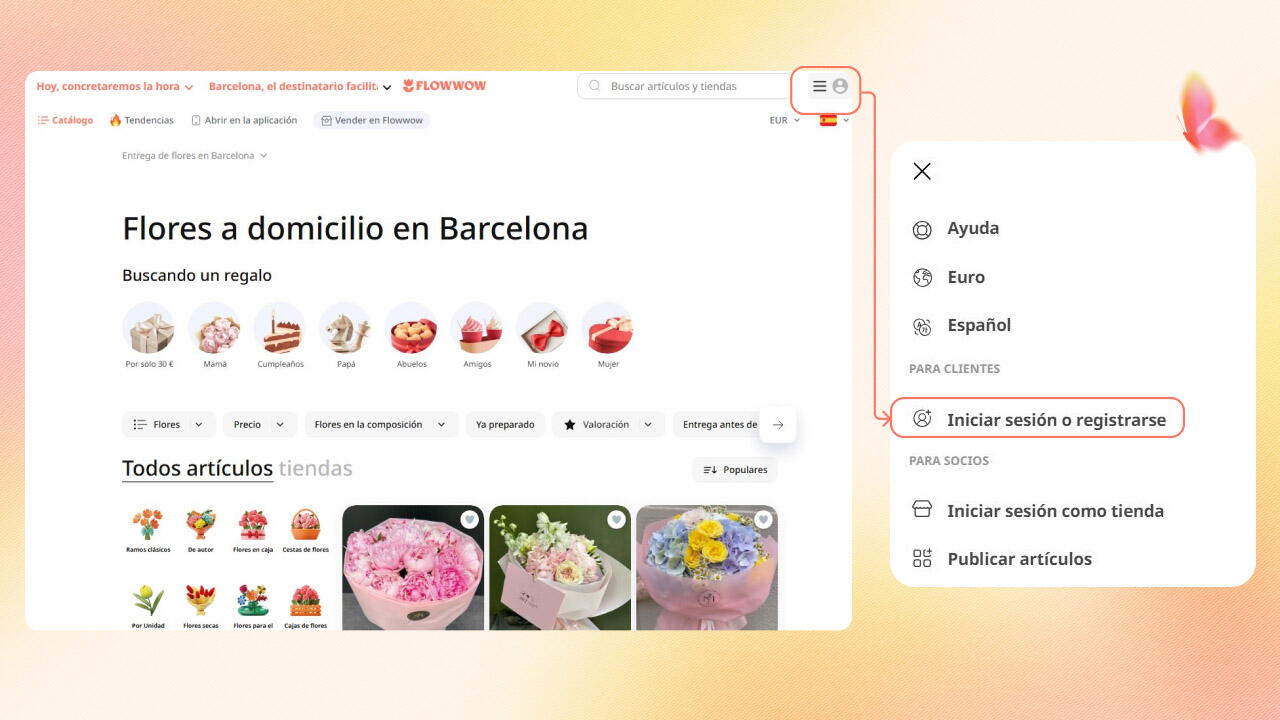Favorite the pink peonies bouquet heart
This screenshot has height=720, width=1280.
point(469,519)
